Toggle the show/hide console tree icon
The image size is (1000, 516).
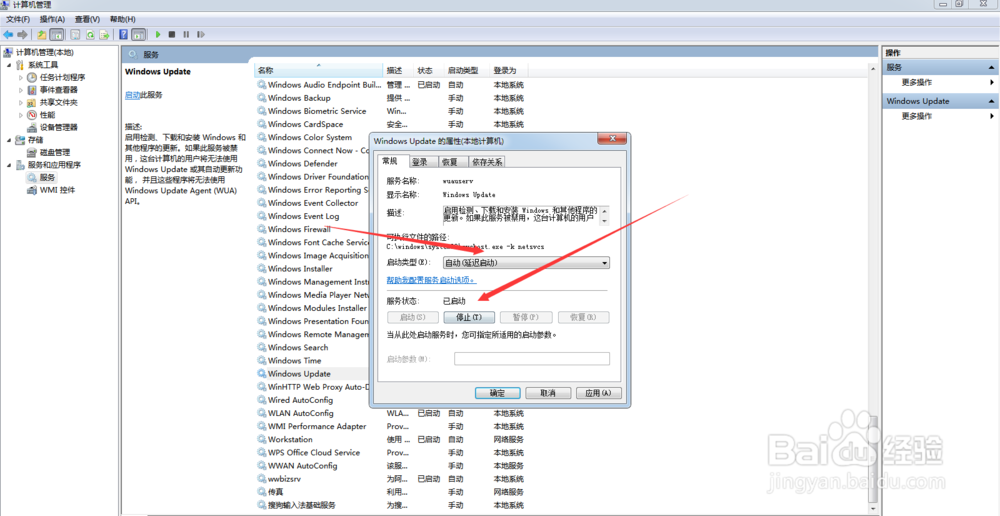click(56, 34)
